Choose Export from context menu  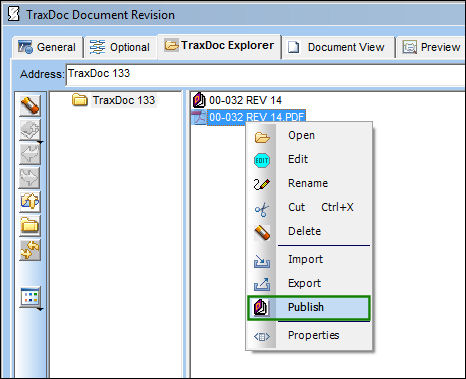pos(308,283)
